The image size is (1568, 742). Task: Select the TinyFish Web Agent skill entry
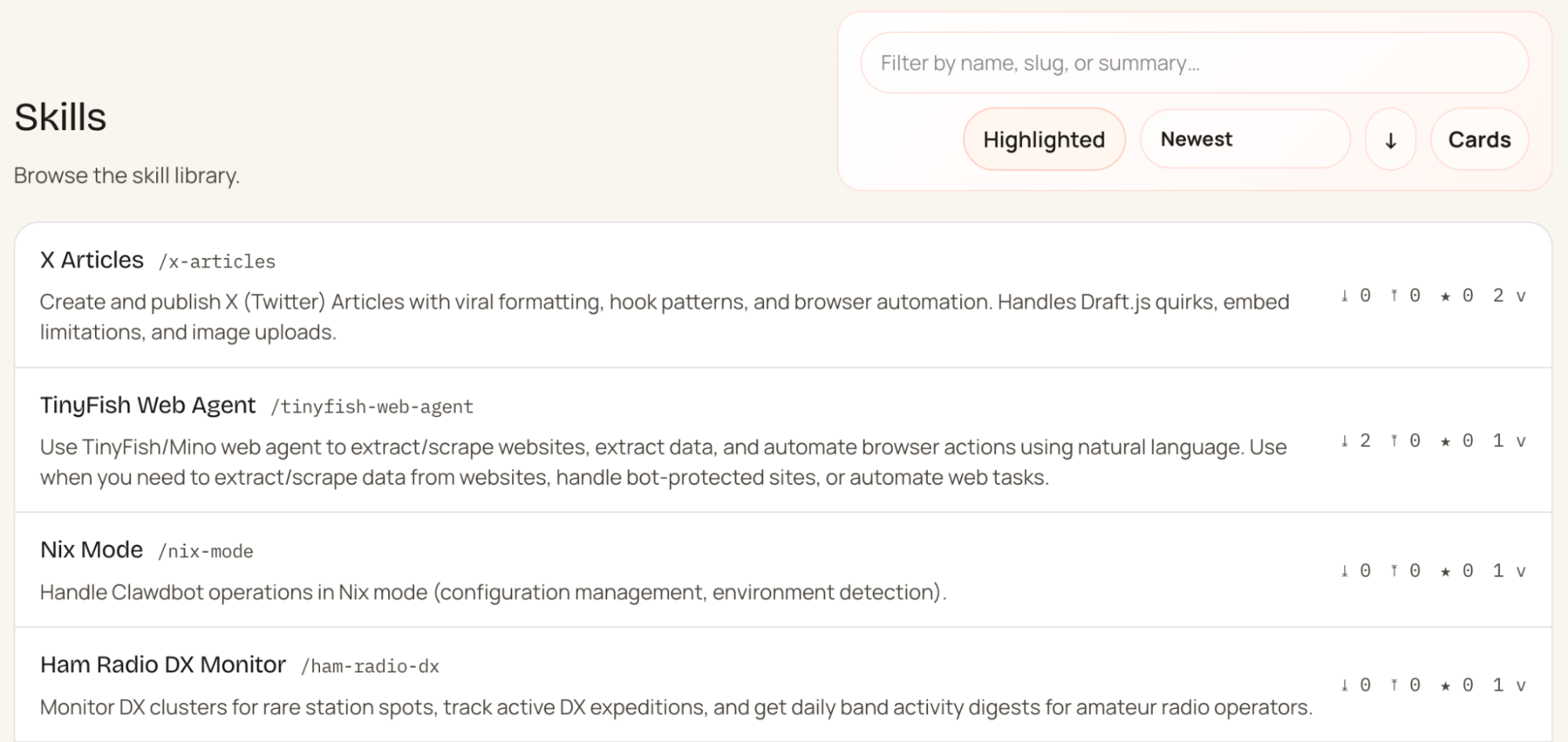pos(148,405)
